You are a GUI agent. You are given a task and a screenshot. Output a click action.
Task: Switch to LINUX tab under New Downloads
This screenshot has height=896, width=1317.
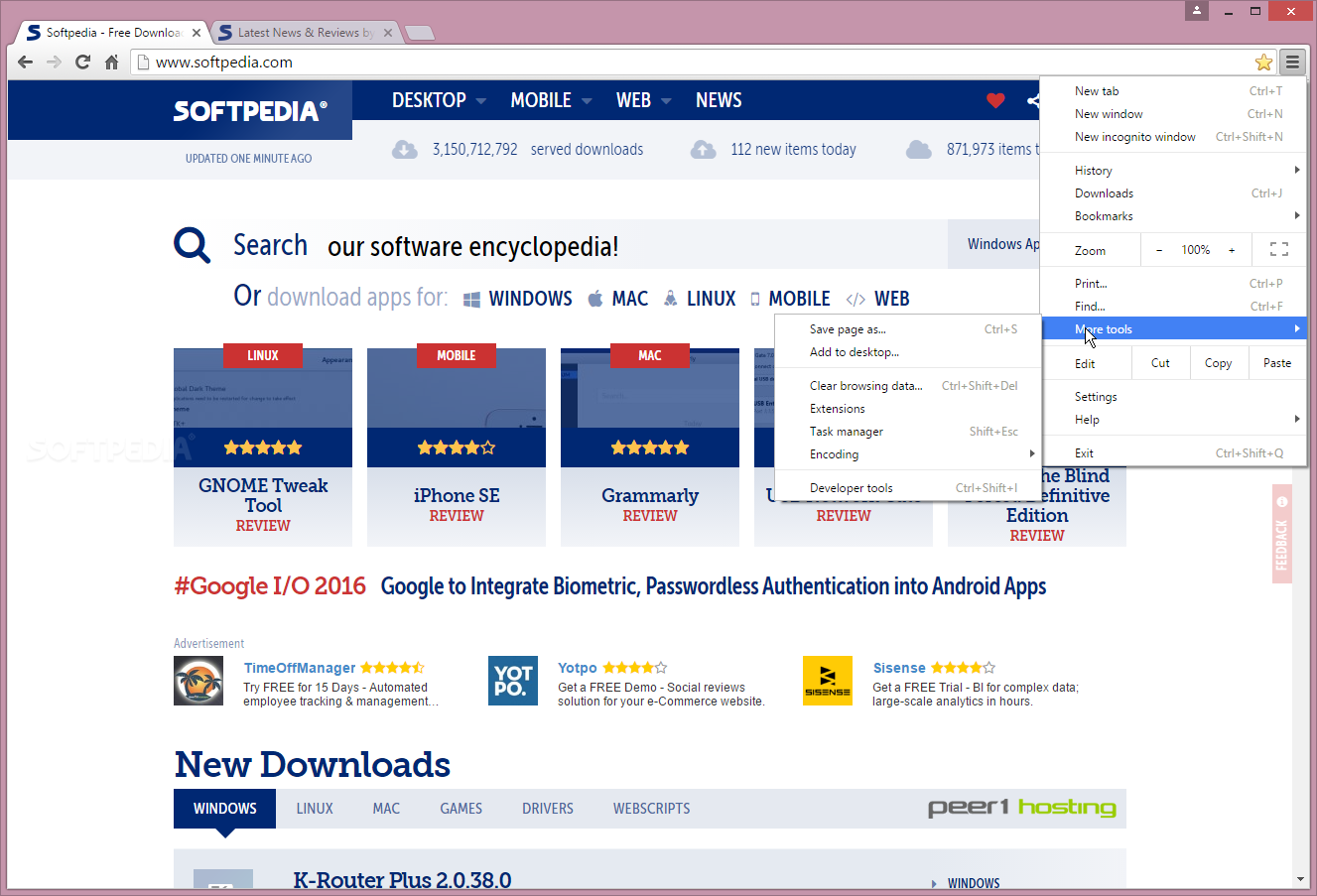pyautogui.click(x=315, y=809)
